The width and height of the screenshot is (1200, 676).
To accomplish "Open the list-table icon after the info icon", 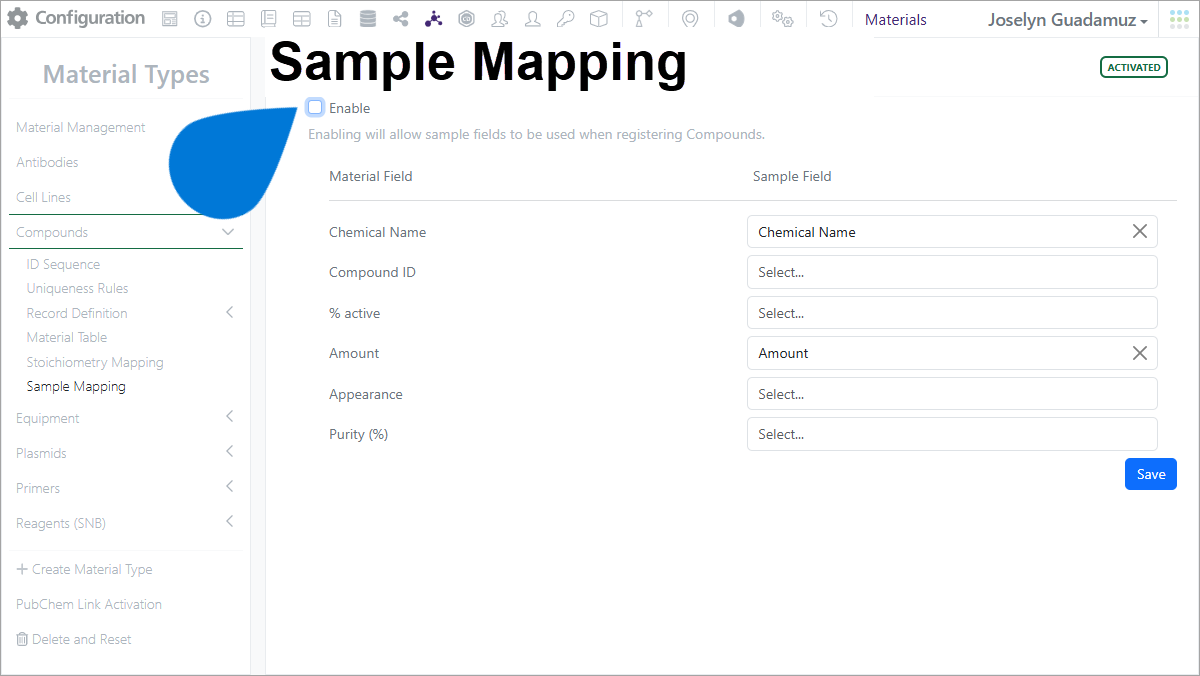I will [235, 19].
